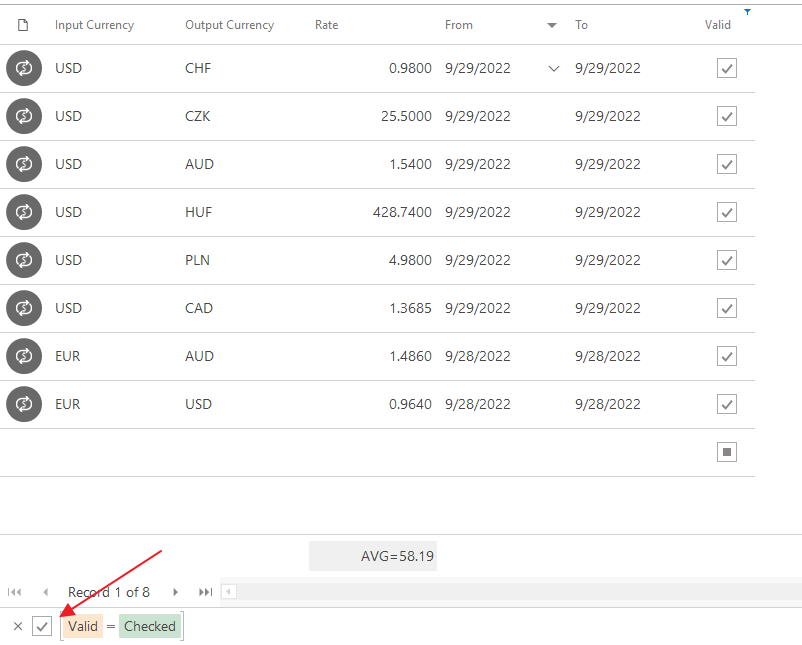The width and height of the screenshot is (802, 645).
Task: Open the Checked value selector in filter
Action: coord(149,626)
